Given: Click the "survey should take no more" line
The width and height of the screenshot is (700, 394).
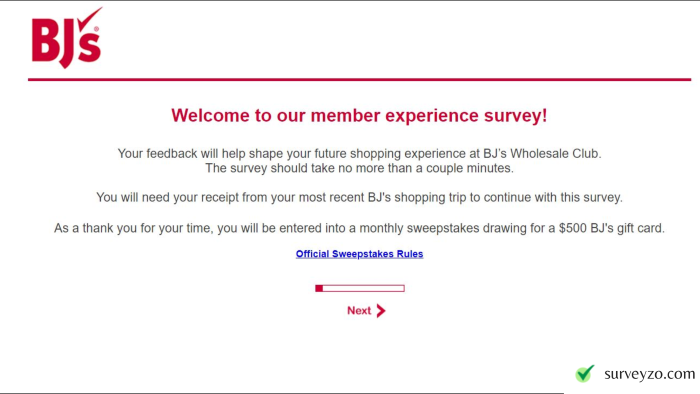Looking at the screenshot, I should coord(359,168).
